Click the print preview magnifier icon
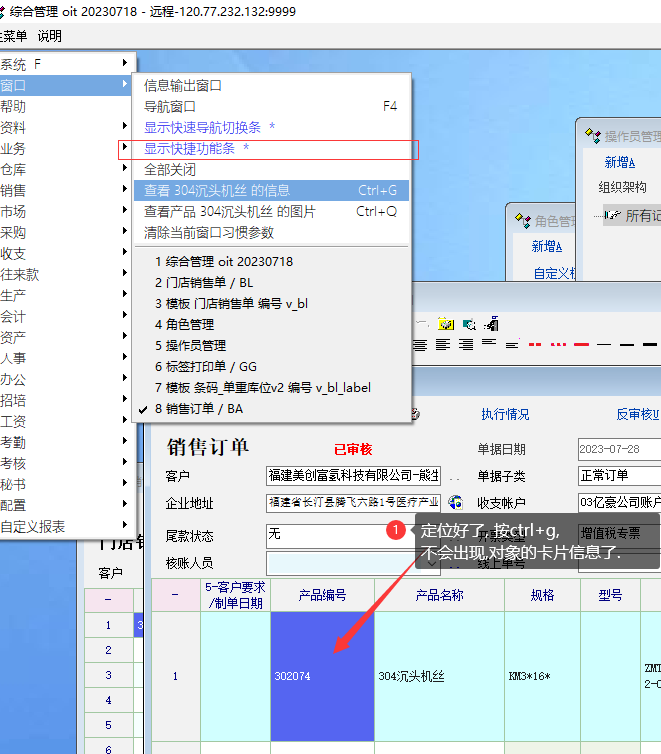Image resolution: width=661 pixels, height=754 pixels. [x=469, y=324]
